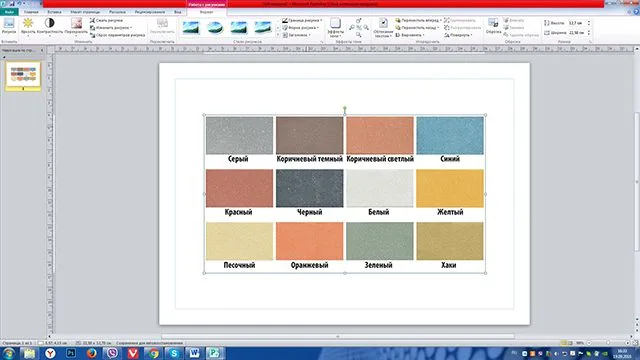Image resolution: width=640 pixels, height=360 pixels.
Task: Open the Caption (Заголовок) dropdown
Action: click(x=296, y=35)
